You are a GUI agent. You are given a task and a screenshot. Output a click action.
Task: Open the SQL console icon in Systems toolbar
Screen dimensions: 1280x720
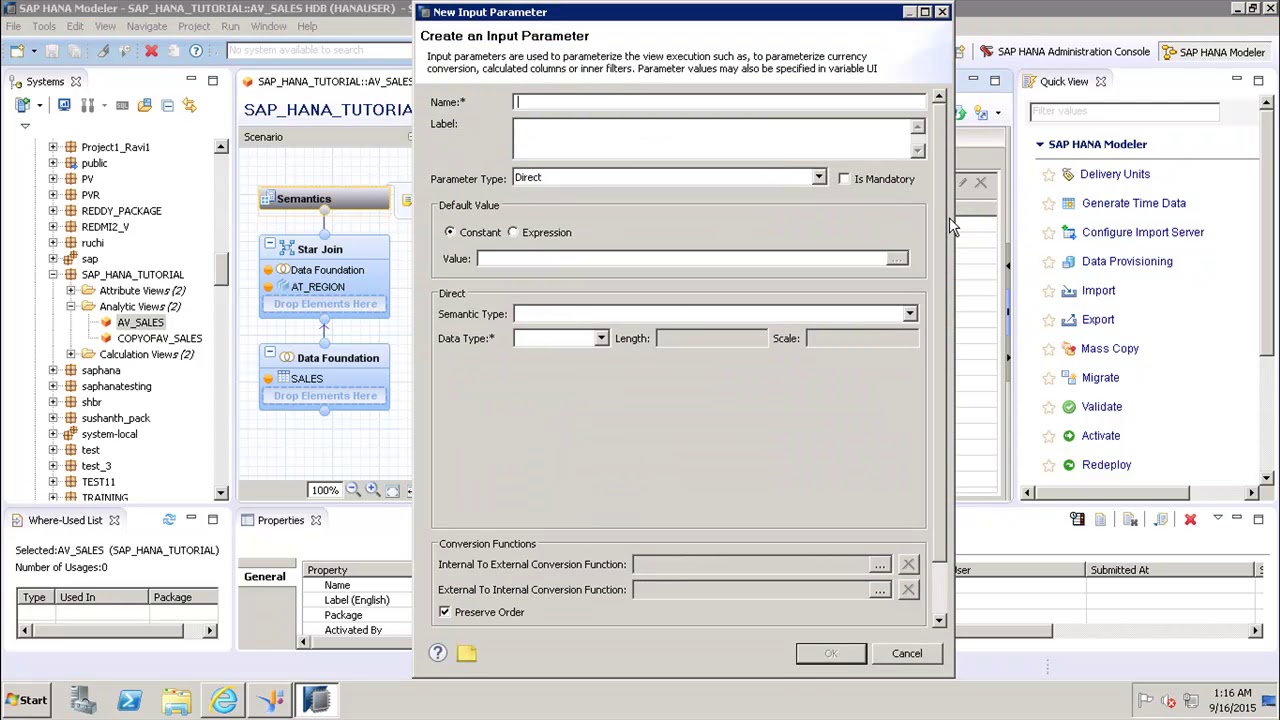click(x=122, y=105)
